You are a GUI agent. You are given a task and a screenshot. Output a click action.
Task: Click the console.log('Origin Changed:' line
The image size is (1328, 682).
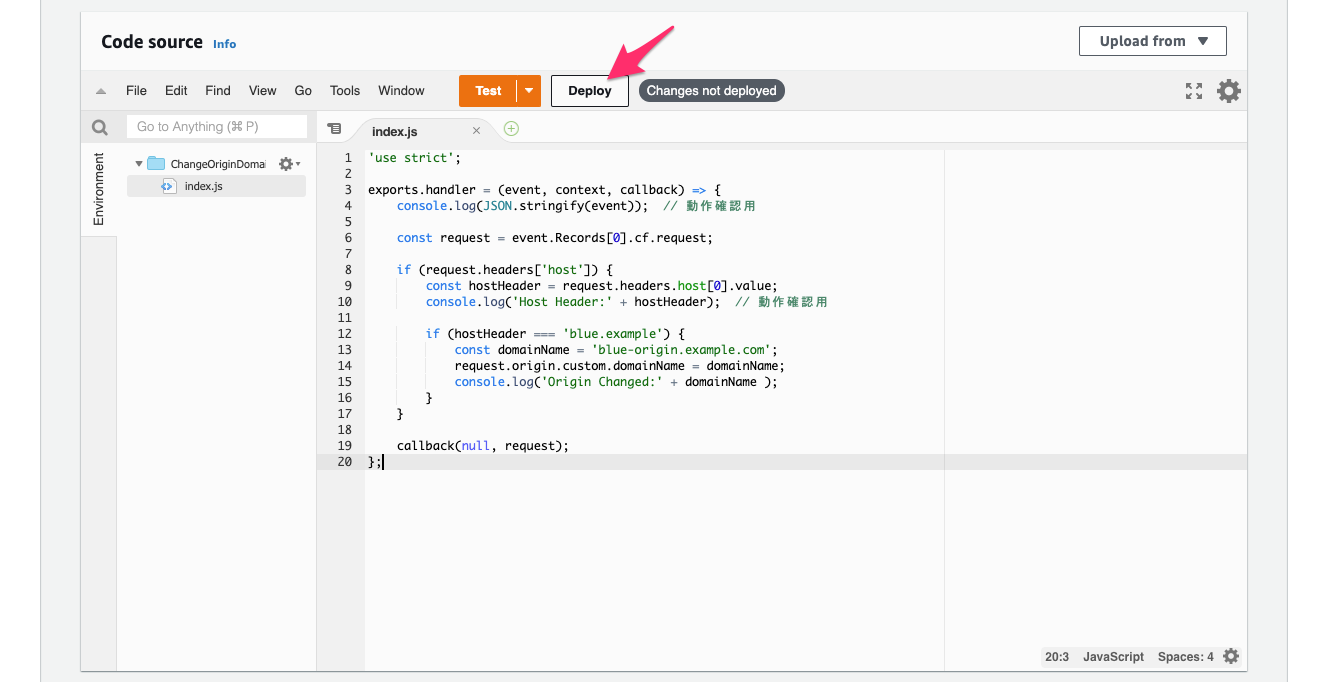(x=616, y=382)
